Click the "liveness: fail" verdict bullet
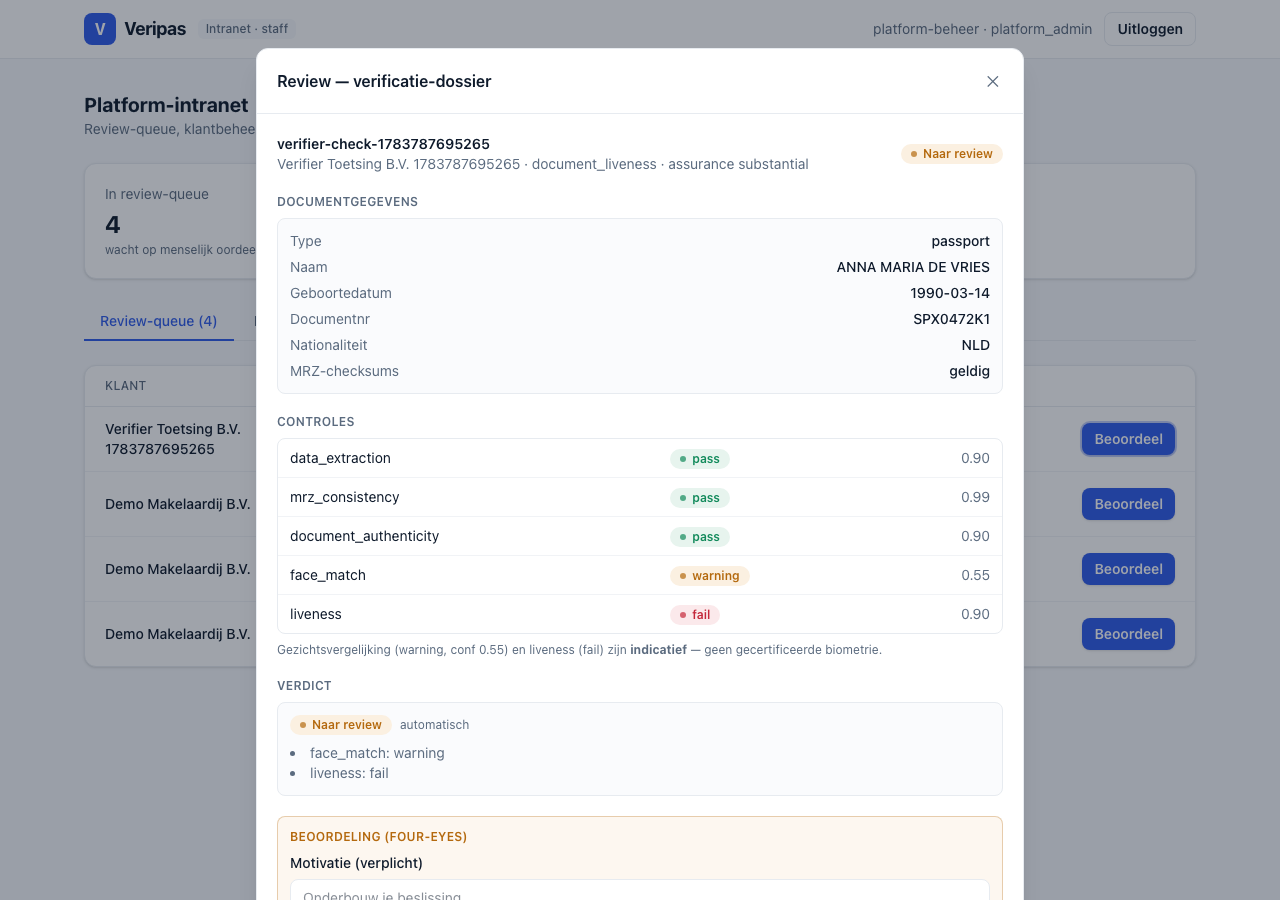1280x900 pixels. coord(349,773)
